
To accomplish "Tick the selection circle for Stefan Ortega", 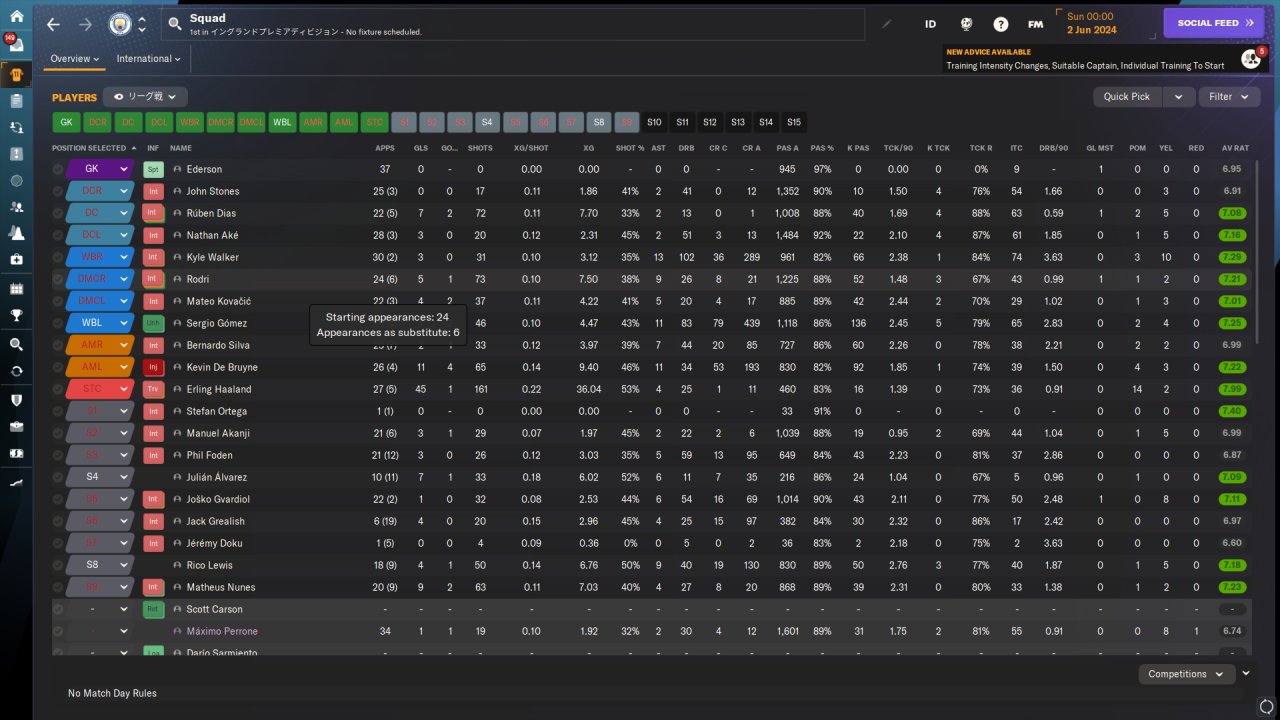I will [x=58, y=411].
